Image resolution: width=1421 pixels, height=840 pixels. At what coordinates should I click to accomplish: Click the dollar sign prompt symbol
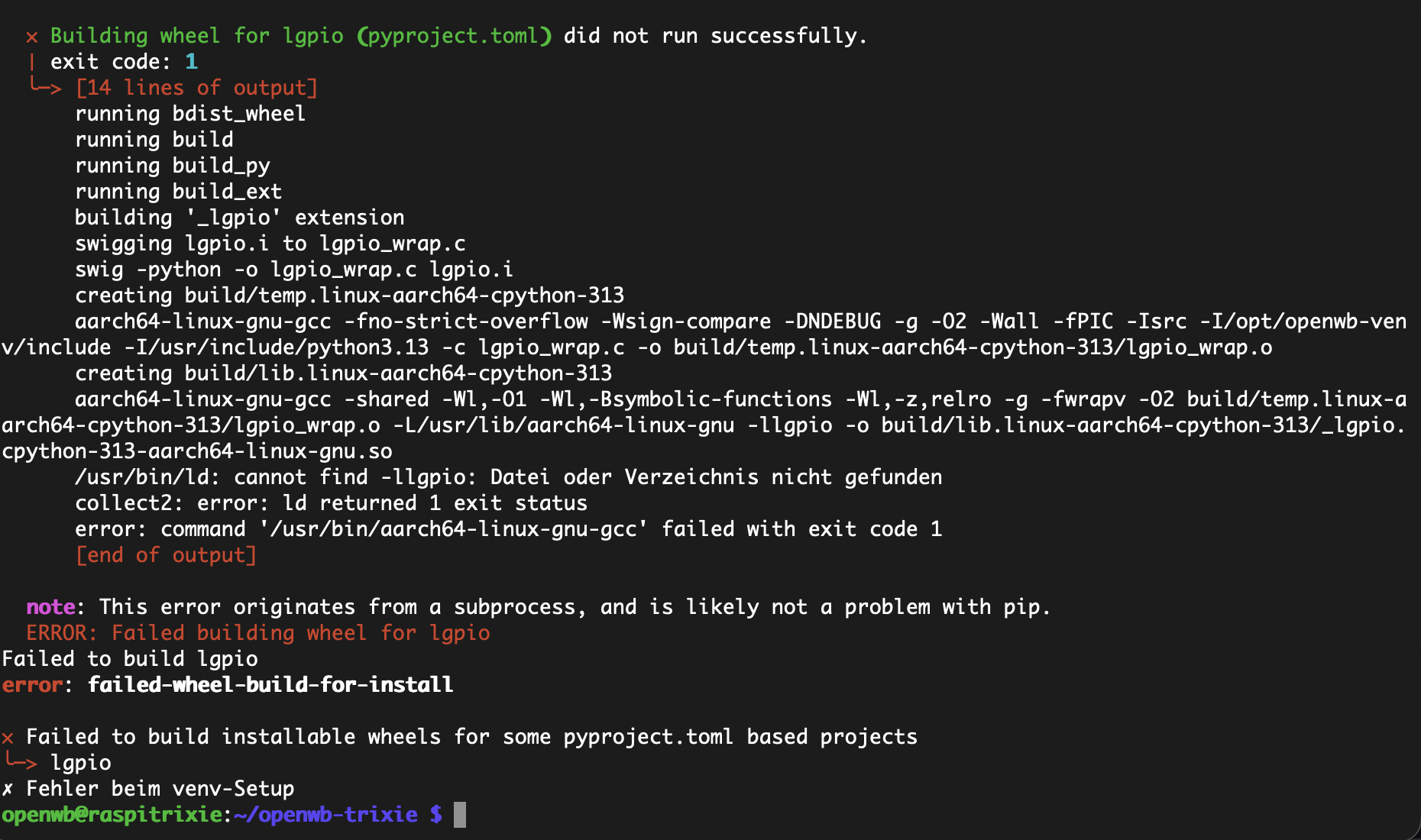click(x=435, y=815)
